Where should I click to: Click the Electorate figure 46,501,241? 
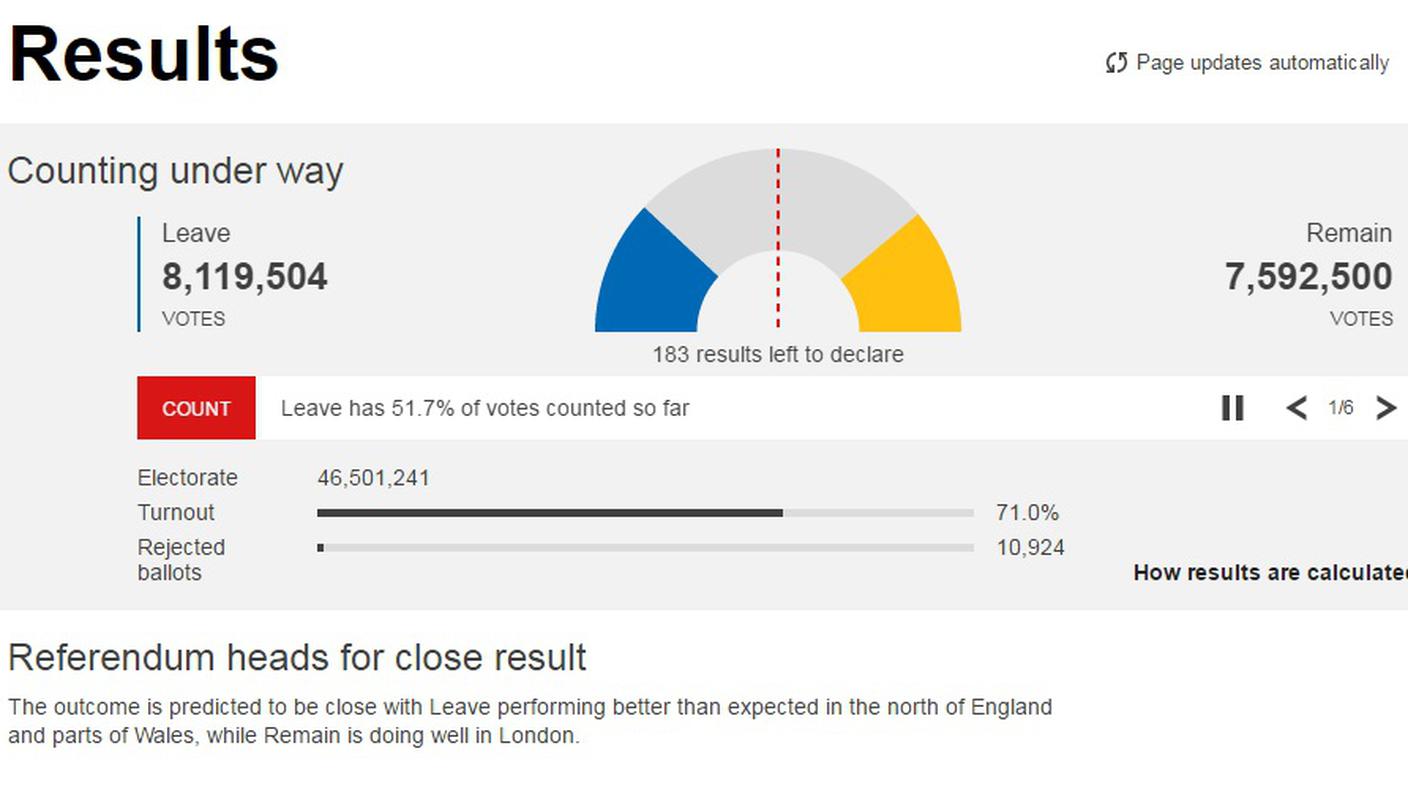click(373, 478)
